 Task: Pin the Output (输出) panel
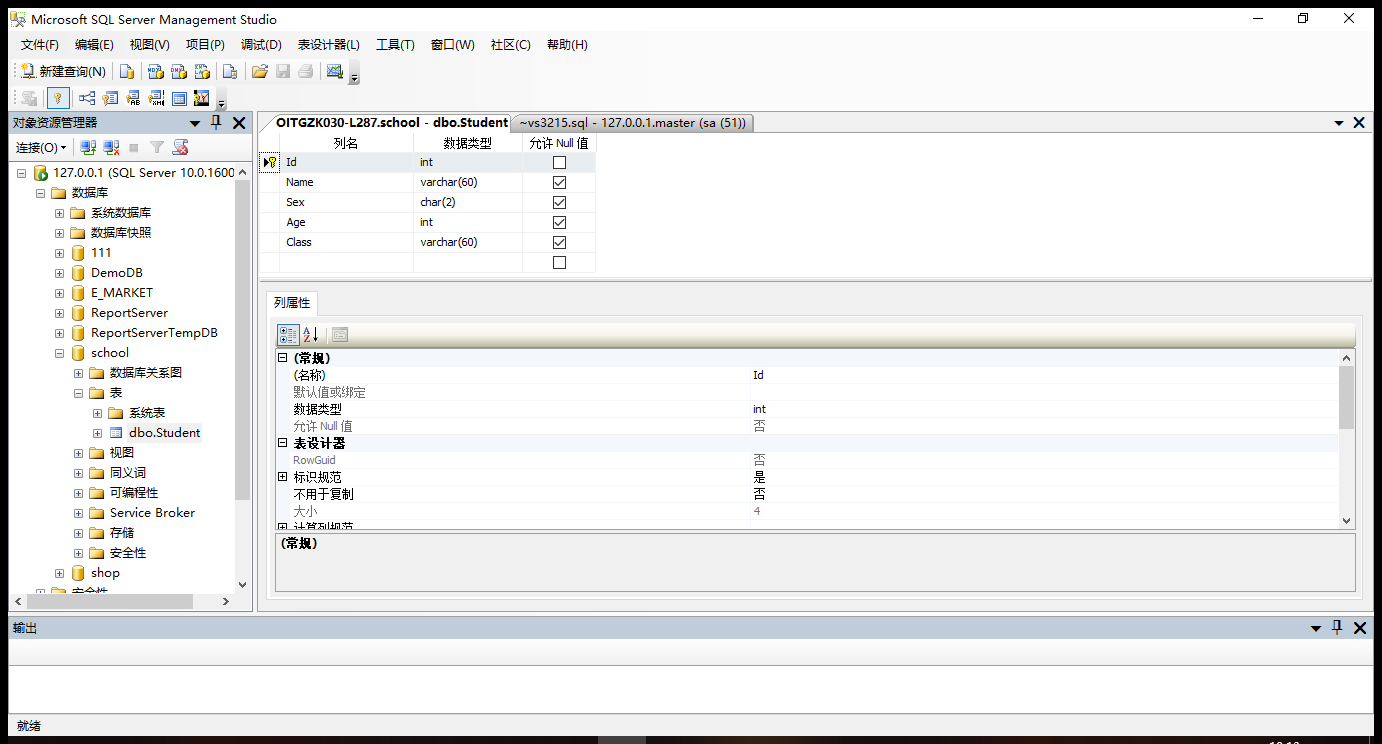pos(1338,627)
